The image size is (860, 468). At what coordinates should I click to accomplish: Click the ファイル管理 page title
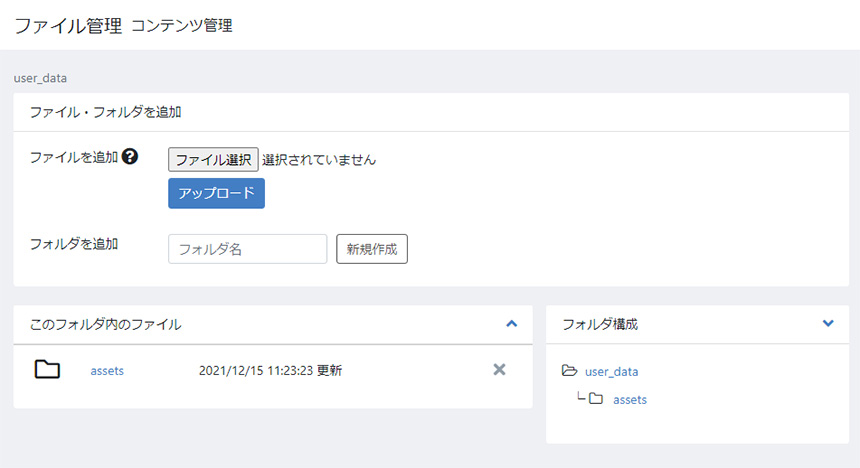pos(68,25)
